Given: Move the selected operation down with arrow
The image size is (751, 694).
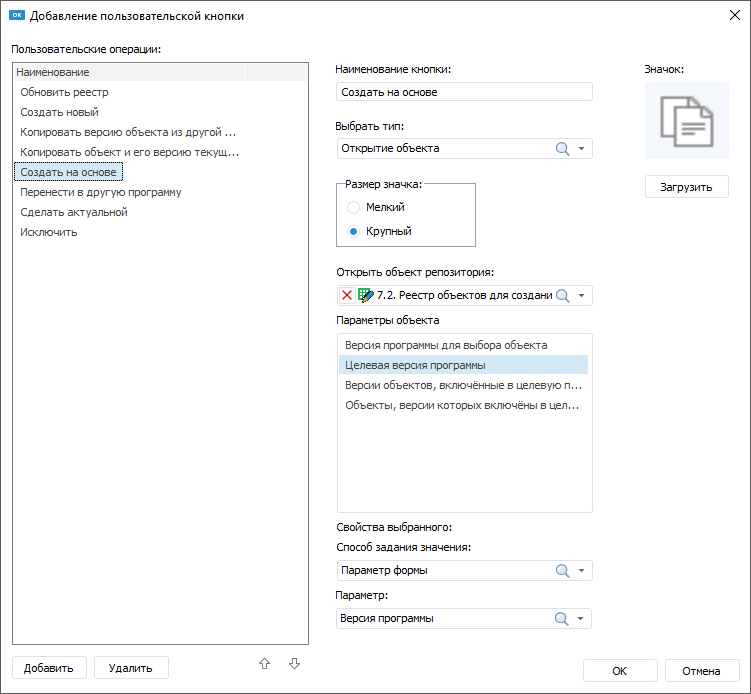Looking at the screenshot, I should coord(294,663).
